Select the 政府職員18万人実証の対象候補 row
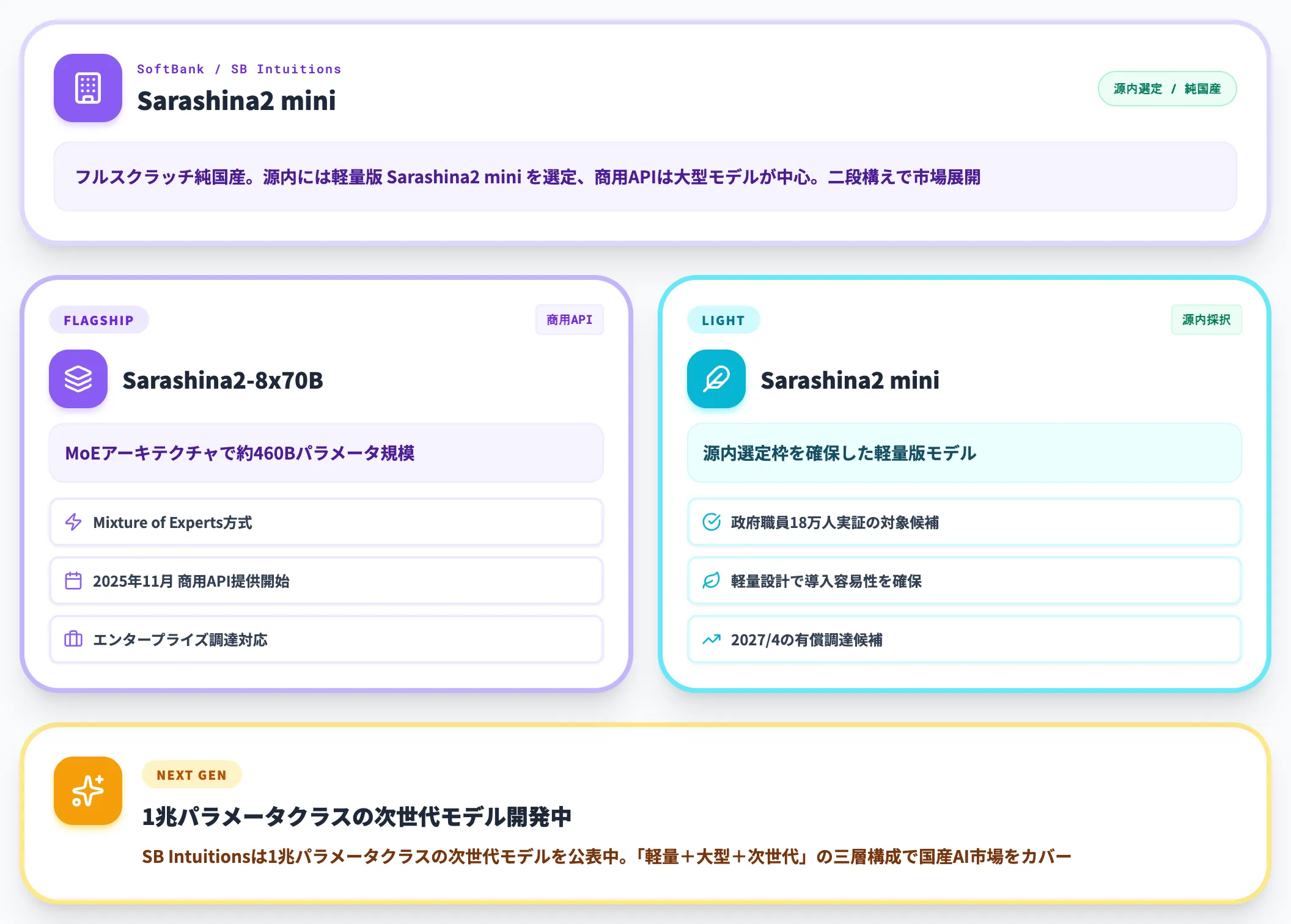Screen dimensions: 1291x924 tap(965, 522)
